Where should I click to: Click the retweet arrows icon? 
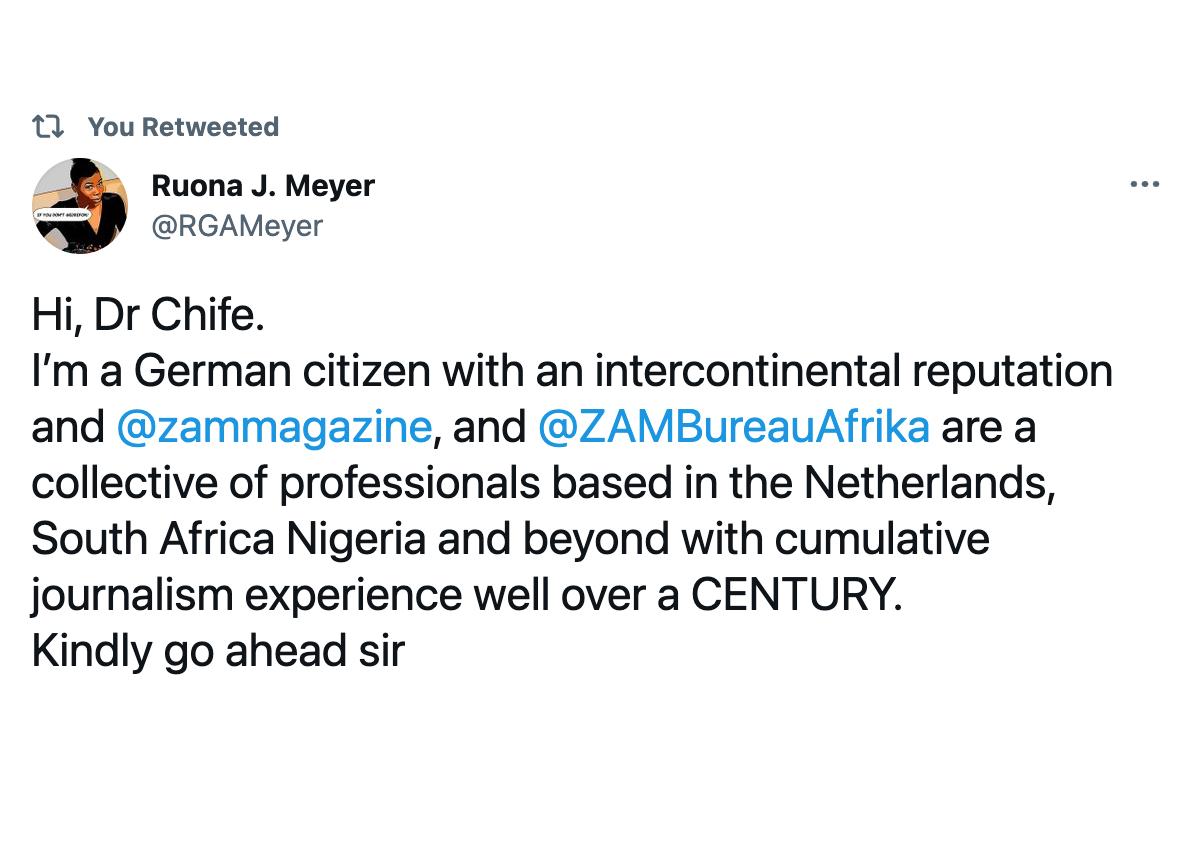48,127
